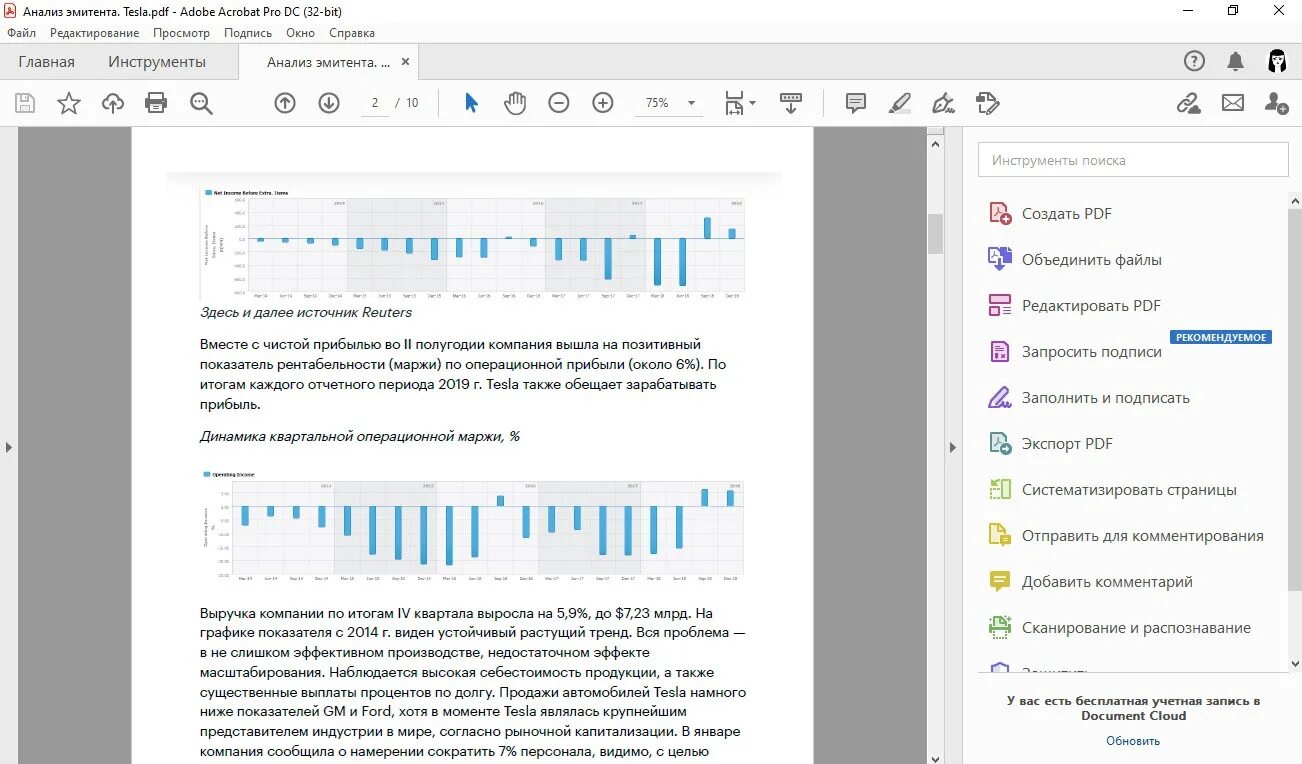Image resolution: width=1302 pixels, height=764 pixels.
Task: Select the Анализ эмитента document tab
Action: pos(328,62)
